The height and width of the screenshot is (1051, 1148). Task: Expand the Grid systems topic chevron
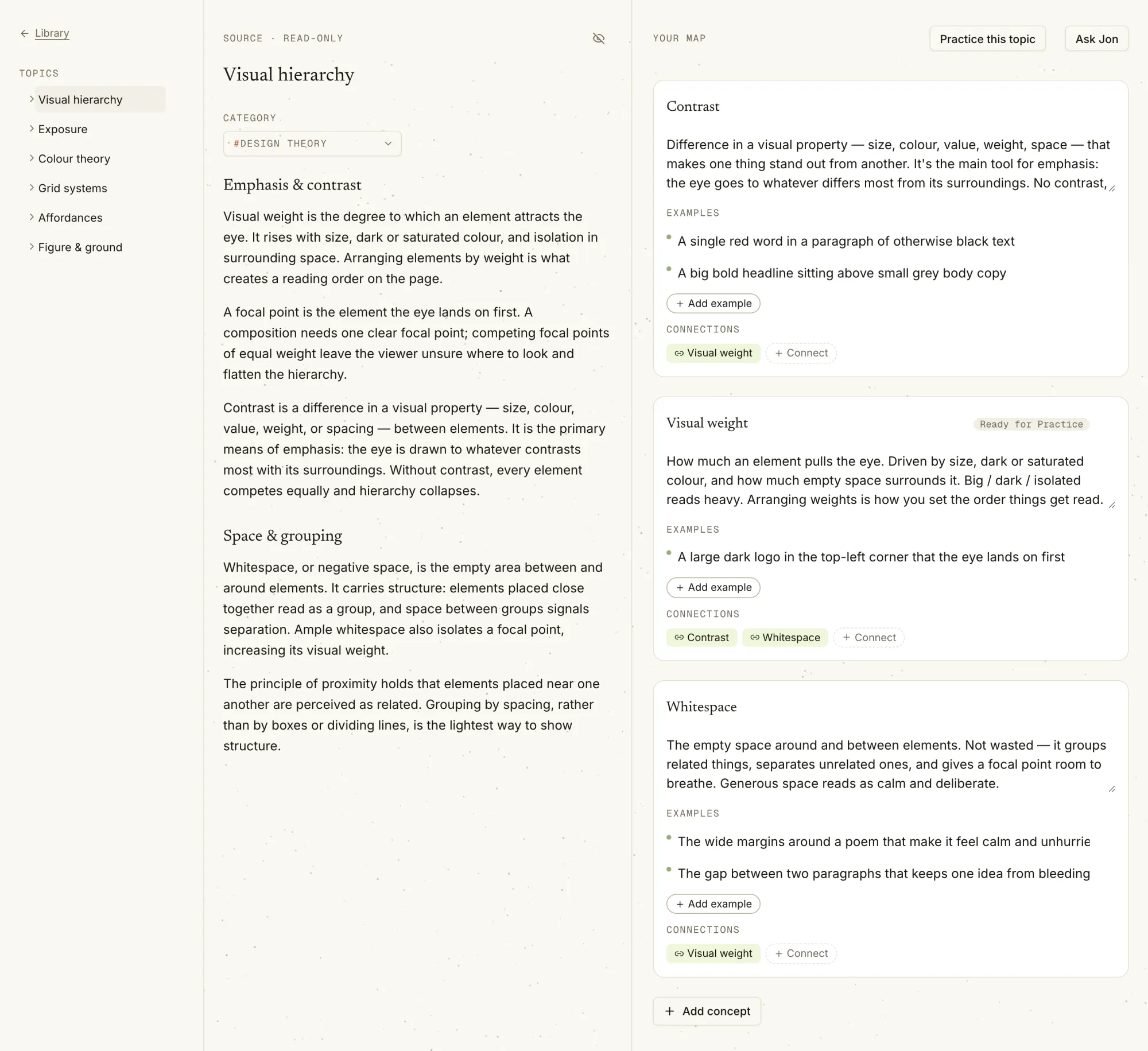point(32,188)
